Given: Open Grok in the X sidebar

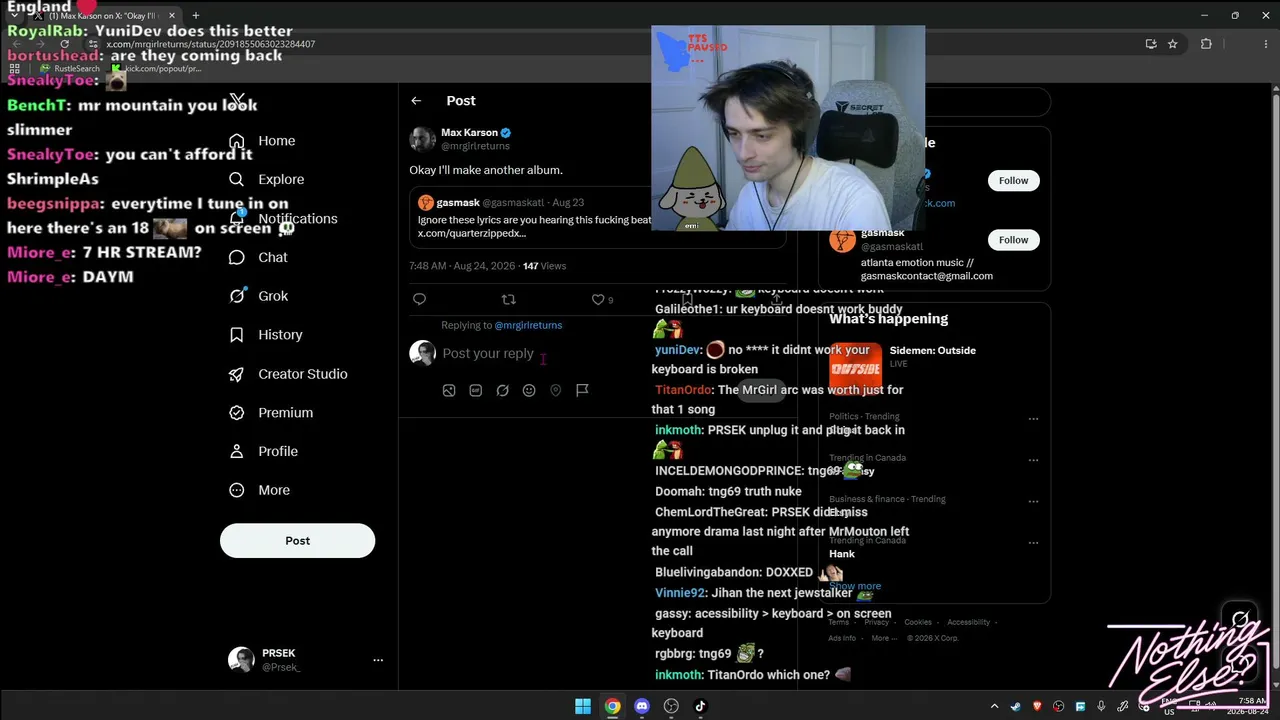Looking at the screenshot, I should 258,296.
